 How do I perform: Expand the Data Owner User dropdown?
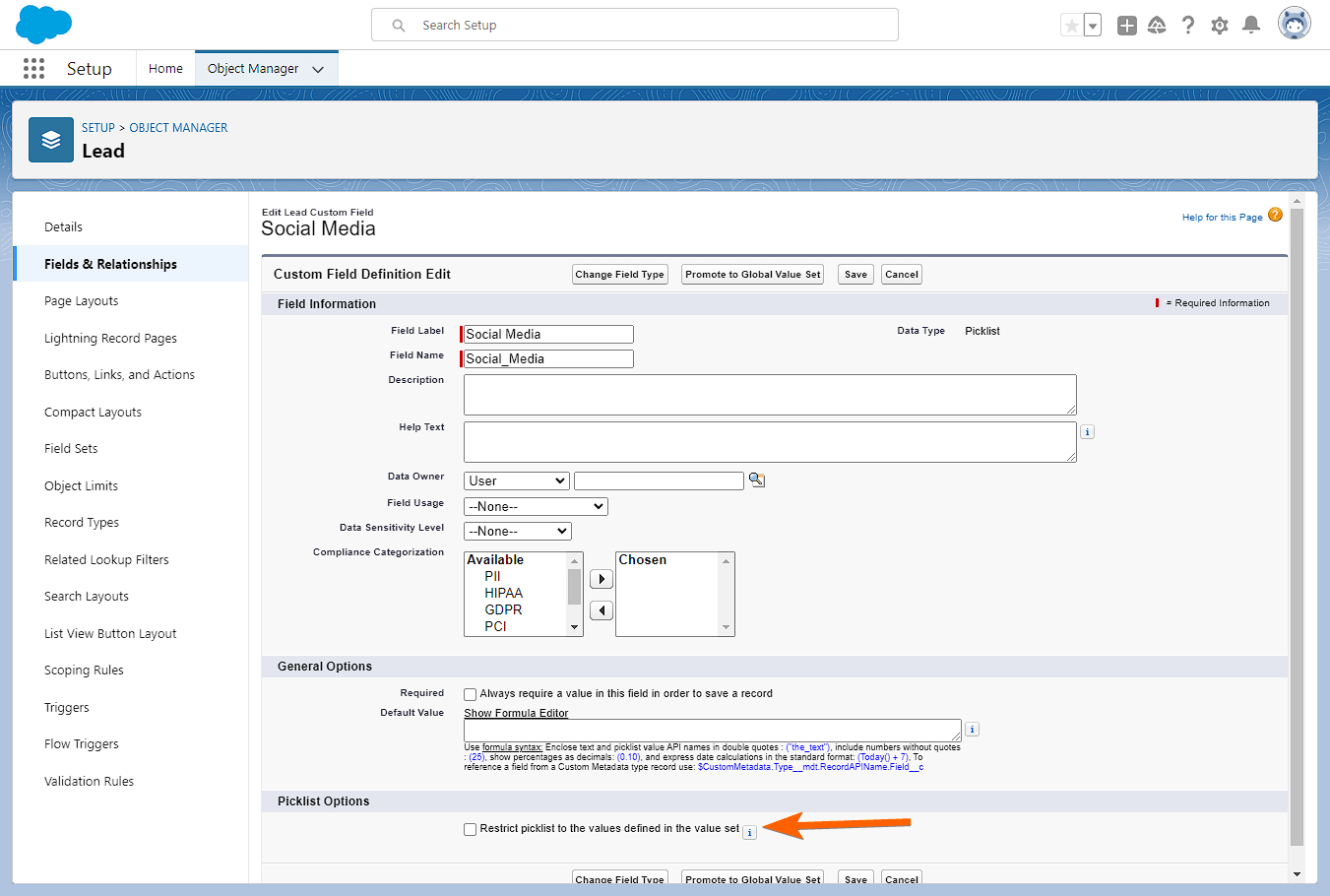(517, 480)
